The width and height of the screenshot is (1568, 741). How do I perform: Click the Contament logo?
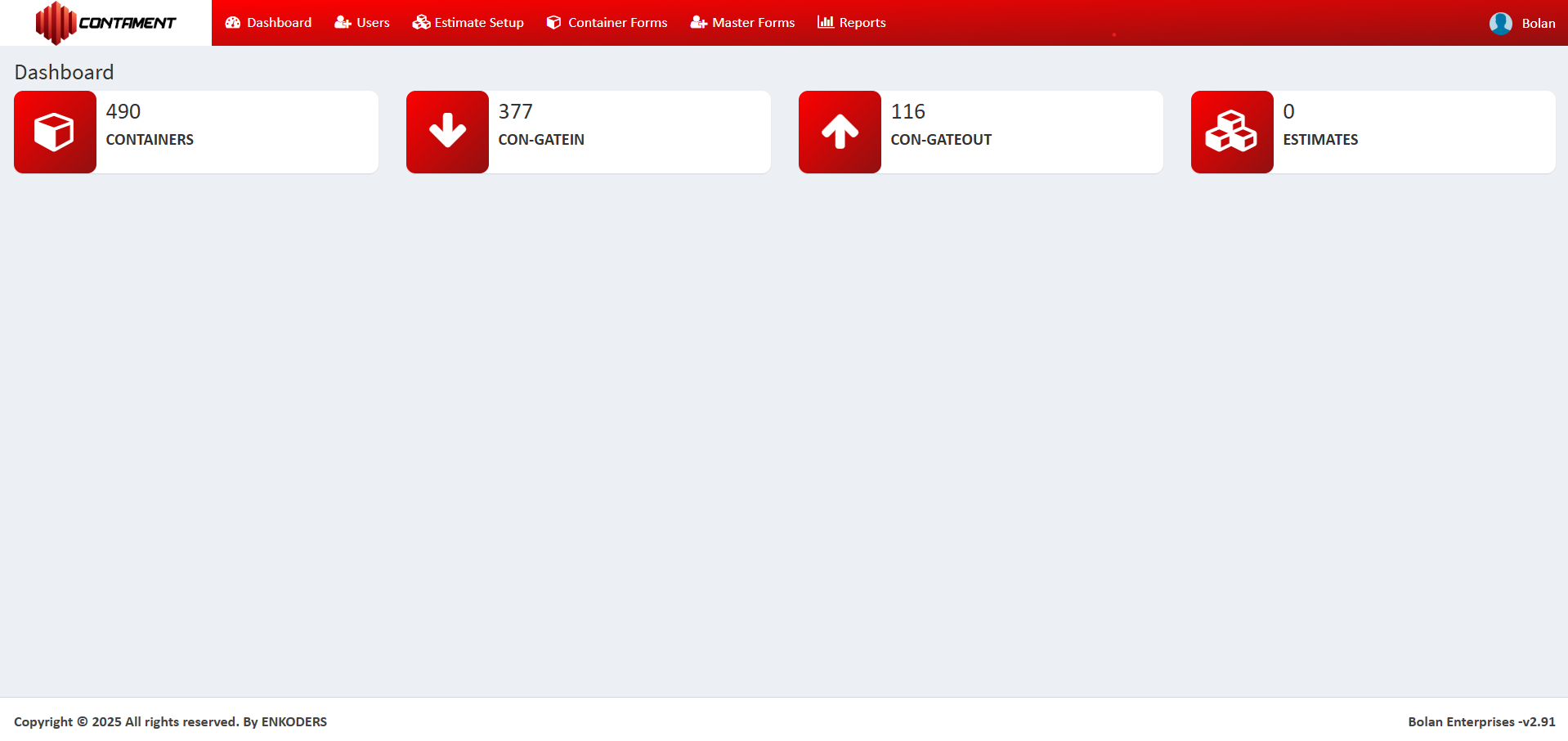[105, 23]
